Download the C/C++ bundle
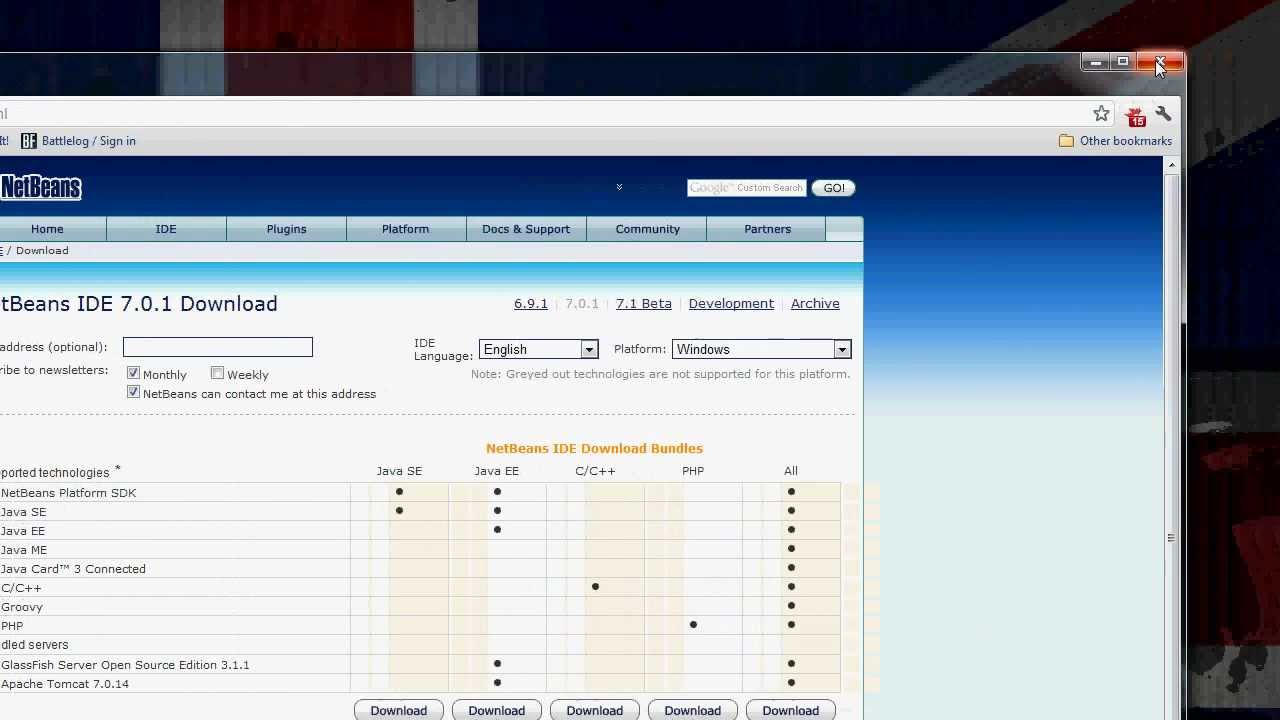This screenshot has height=720, width=1280. (x=594, y=710)
